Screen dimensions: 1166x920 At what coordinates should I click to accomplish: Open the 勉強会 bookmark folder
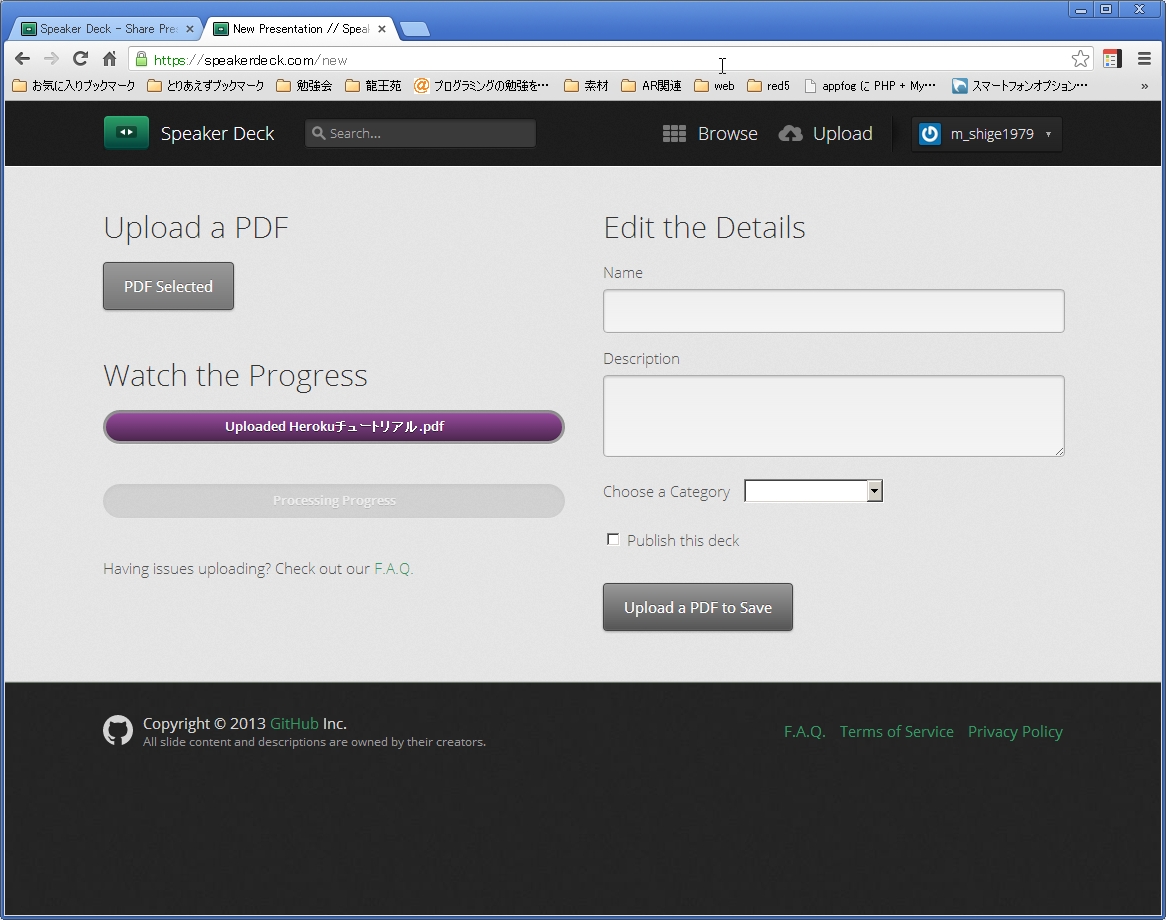(x=304, y=86)
